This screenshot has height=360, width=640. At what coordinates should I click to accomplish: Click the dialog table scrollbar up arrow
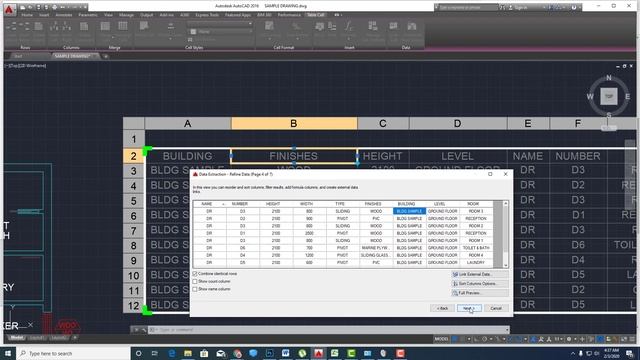point(505,203)
